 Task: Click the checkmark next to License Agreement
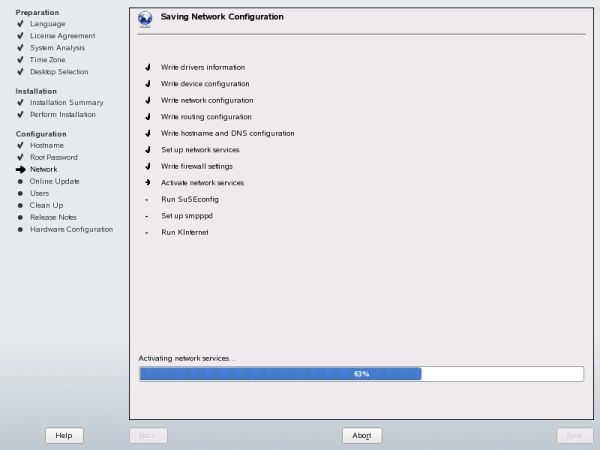tap(20, 36)
